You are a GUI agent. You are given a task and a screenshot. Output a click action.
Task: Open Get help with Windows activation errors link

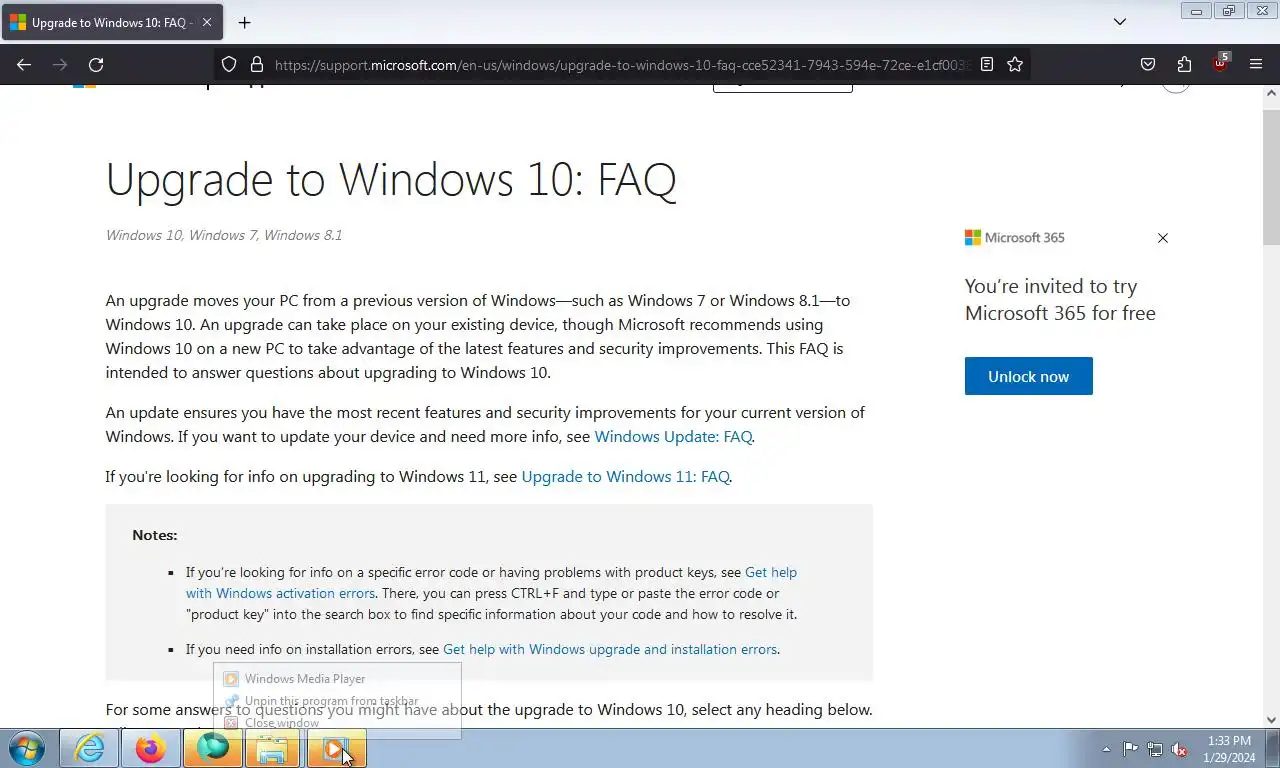(491, 583)
